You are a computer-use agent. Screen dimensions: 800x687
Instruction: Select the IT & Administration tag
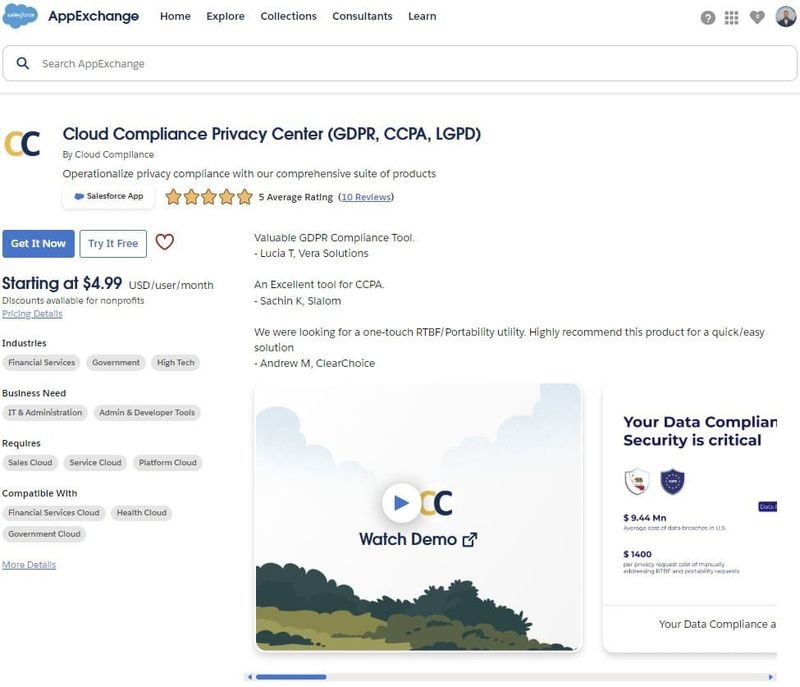click(x=45, y=413)
